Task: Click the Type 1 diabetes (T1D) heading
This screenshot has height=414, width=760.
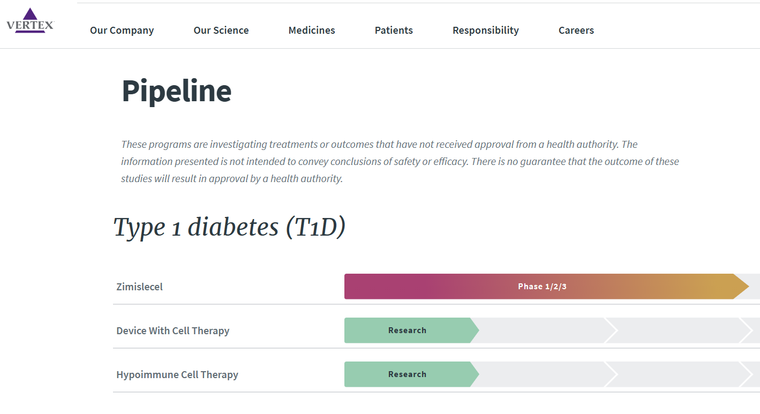Action: (229, 227)
